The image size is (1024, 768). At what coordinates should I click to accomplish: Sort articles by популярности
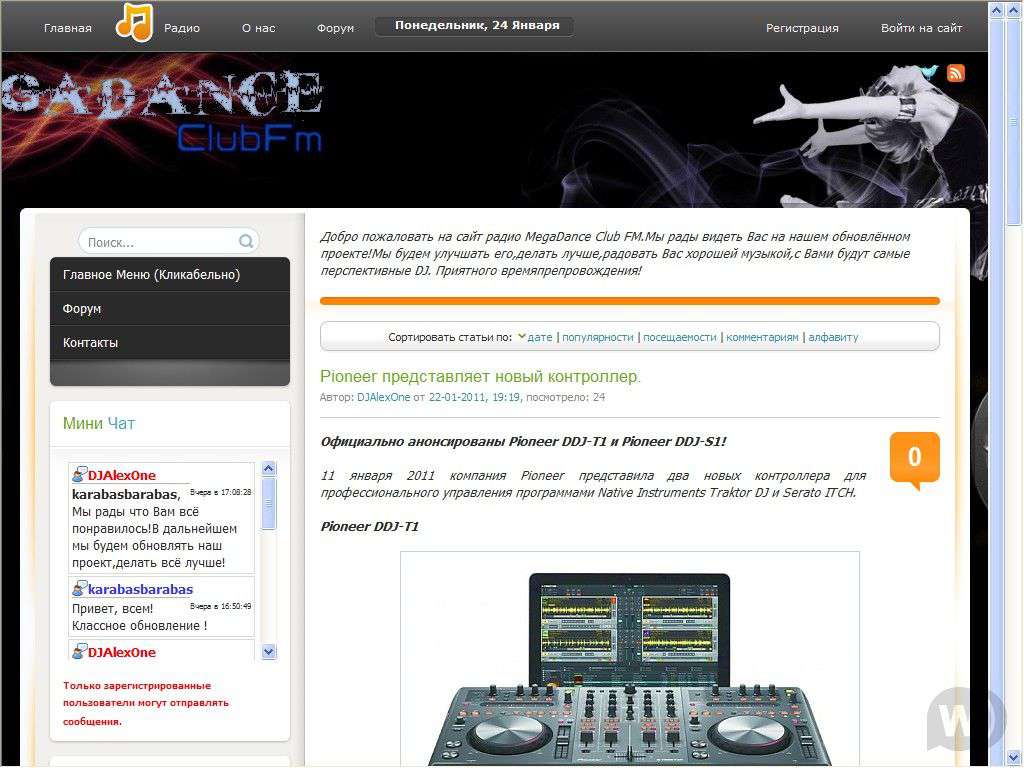pyautogui.click(x=598, y=338)
